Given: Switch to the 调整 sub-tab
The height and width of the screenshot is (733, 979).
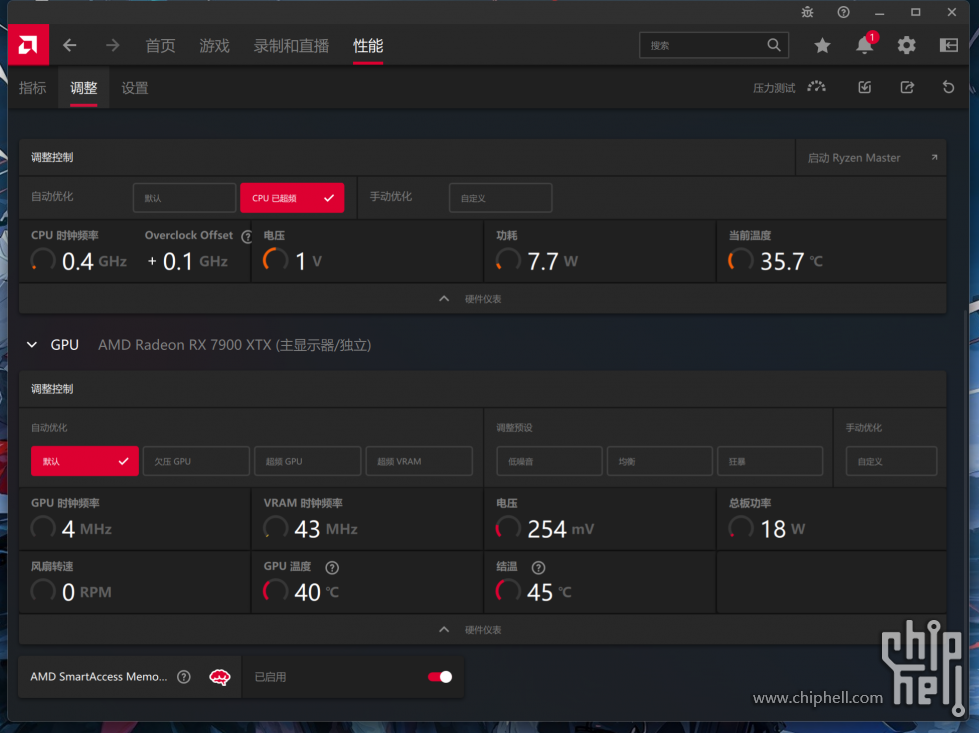Looking at the screenshot, I should (x=84, y=88).
